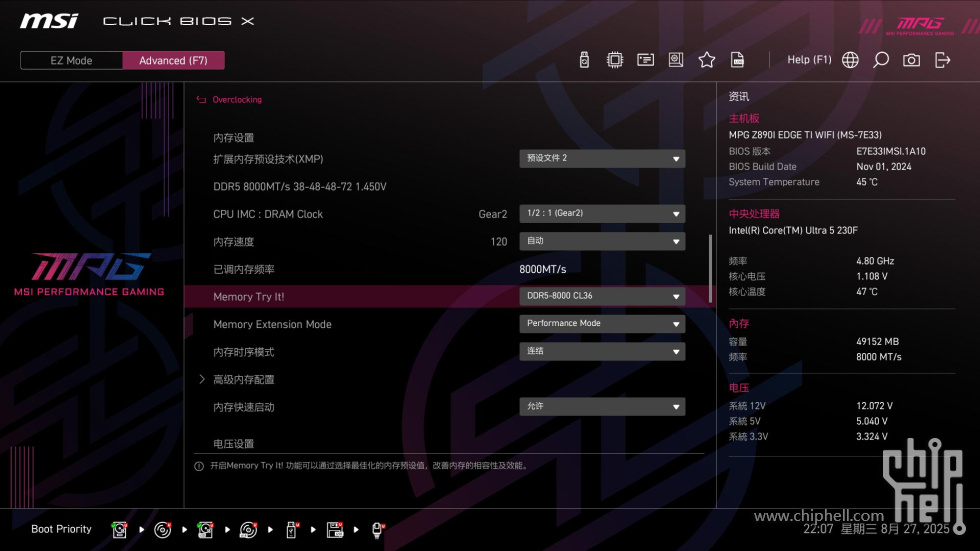Click the 4.80 GHz frequency value
This screenshot has height=551, width=980.
[x=875, y=261]
